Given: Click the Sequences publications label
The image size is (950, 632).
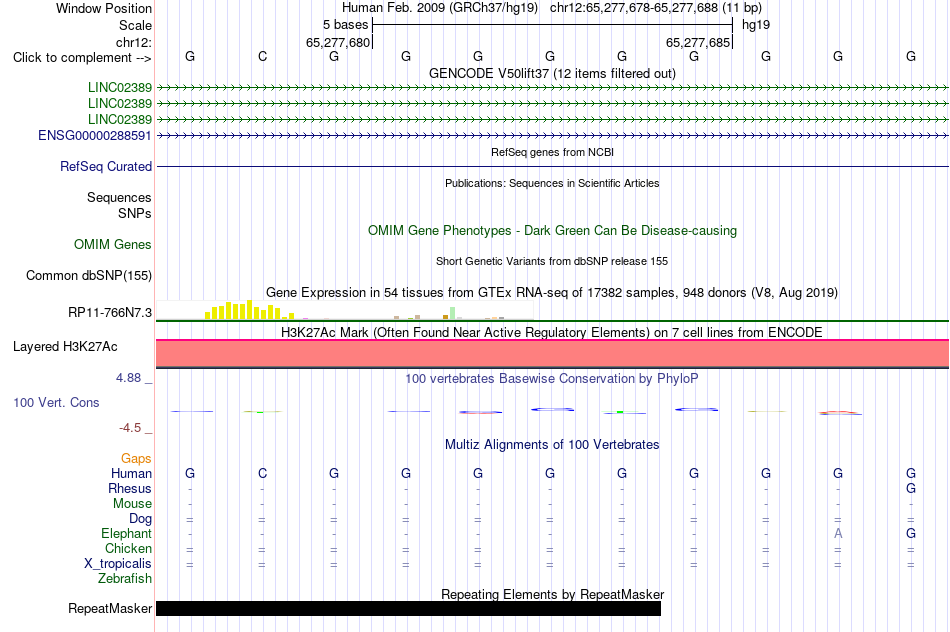Looking at the screenshot, I should click(119, 198).
